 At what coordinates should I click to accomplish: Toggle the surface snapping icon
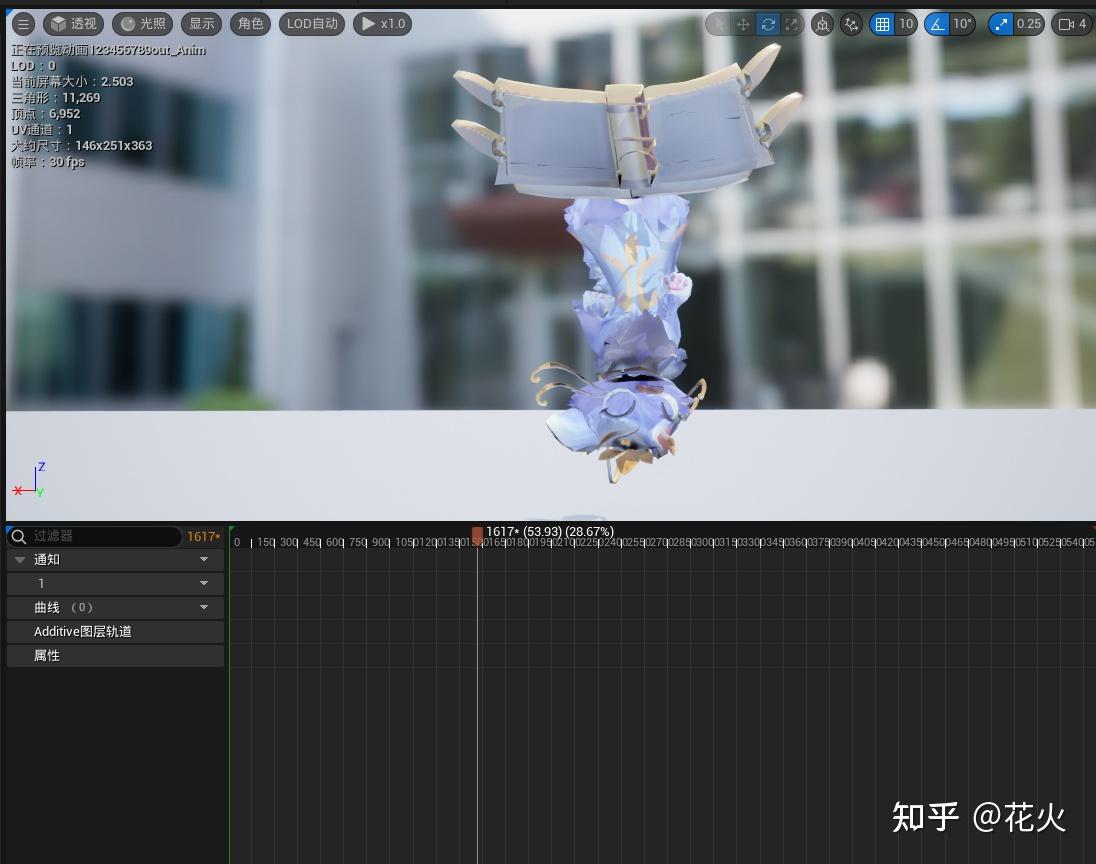(x=851, y=24)
